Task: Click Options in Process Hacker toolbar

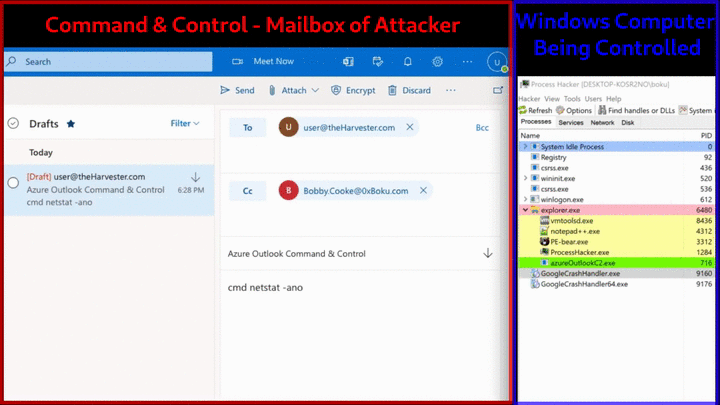Action: [x=574, y=110]
